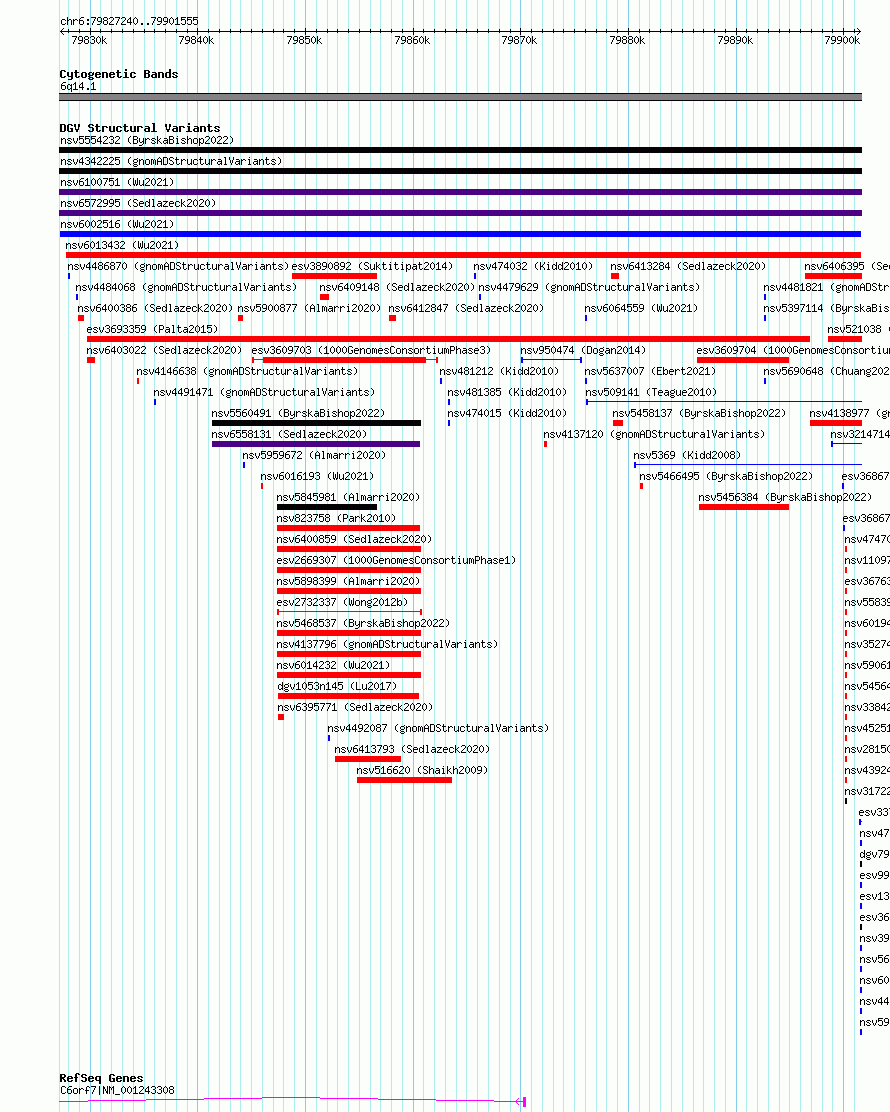
Task: Select nsv6064559 (Wu2021) label
Action: pyautogui.click(x=641, y=308)
